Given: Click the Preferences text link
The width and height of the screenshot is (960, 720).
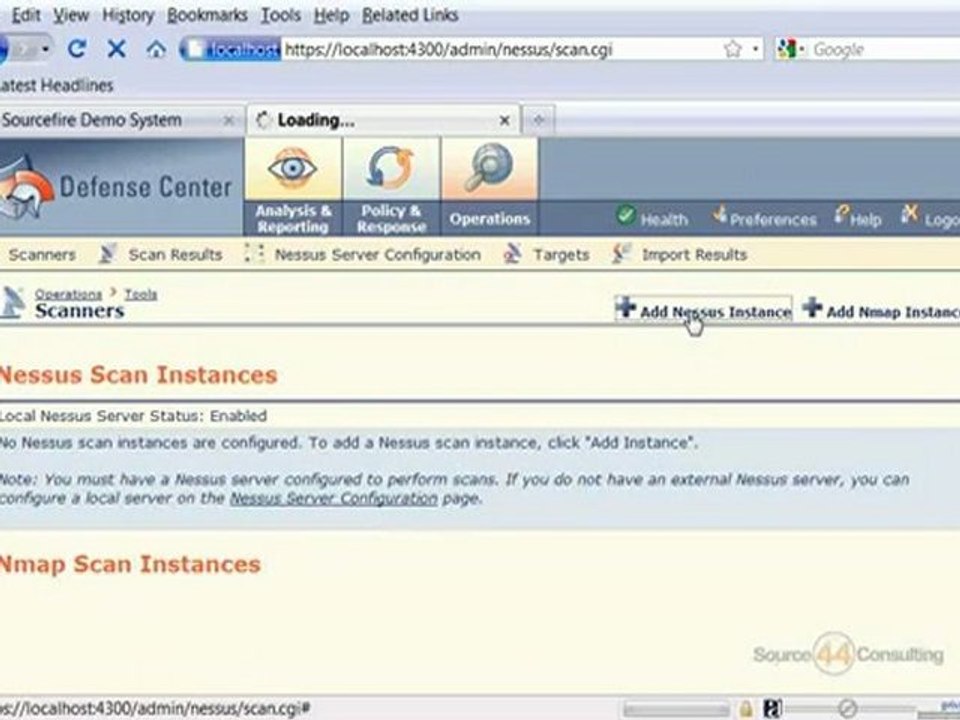Looking at the screenshot, I should 773,219.
